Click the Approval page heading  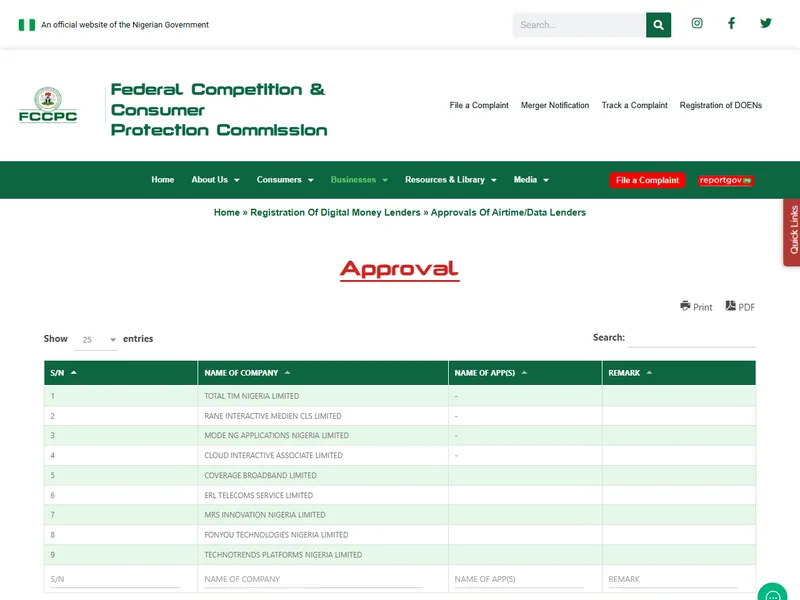tap(399, 269)
